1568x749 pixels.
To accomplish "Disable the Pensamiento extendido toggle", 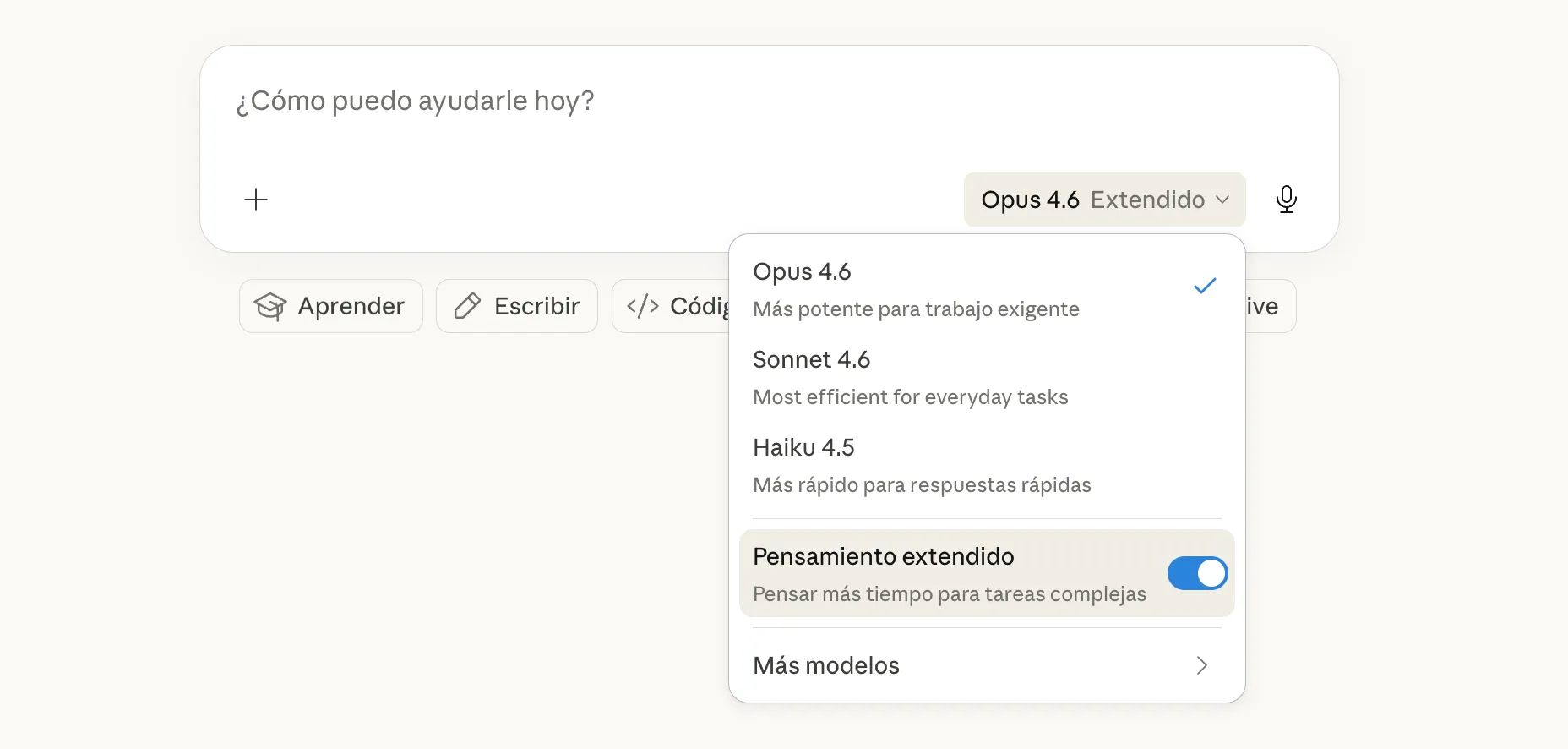I will point(1197,573).
